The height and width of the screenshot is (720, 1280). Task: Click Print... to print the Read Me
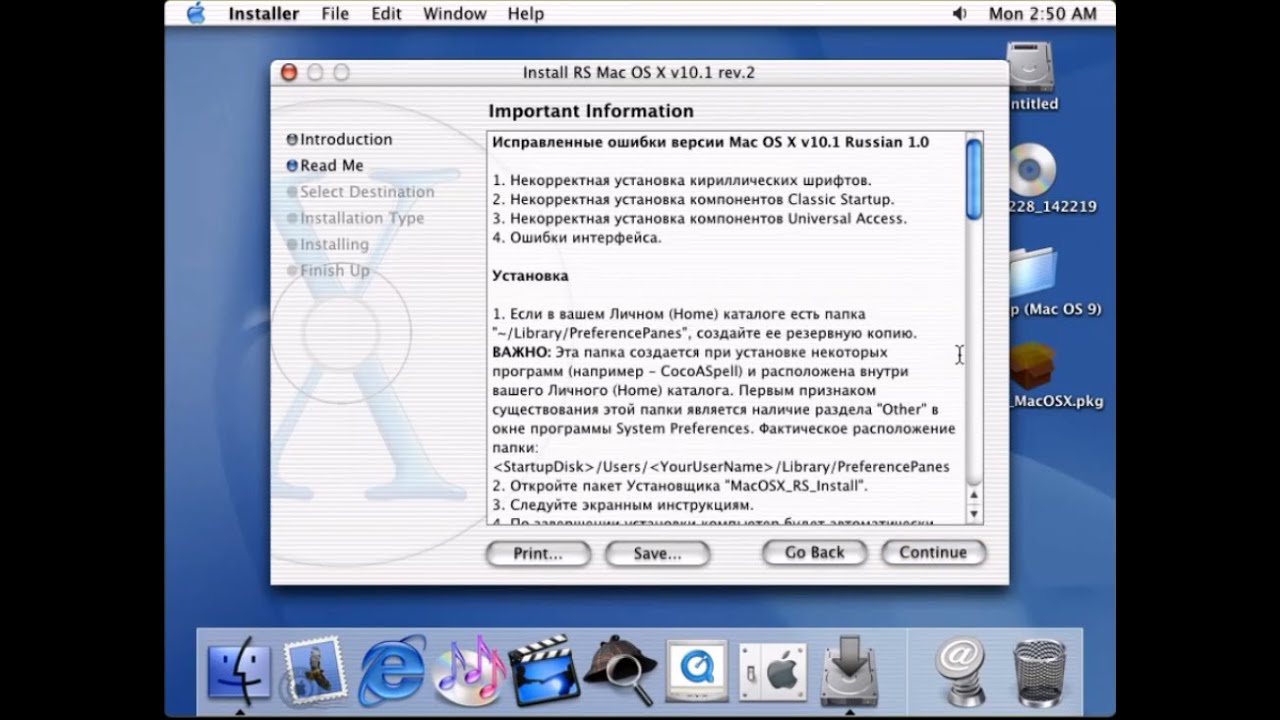[x=538, y=554]
